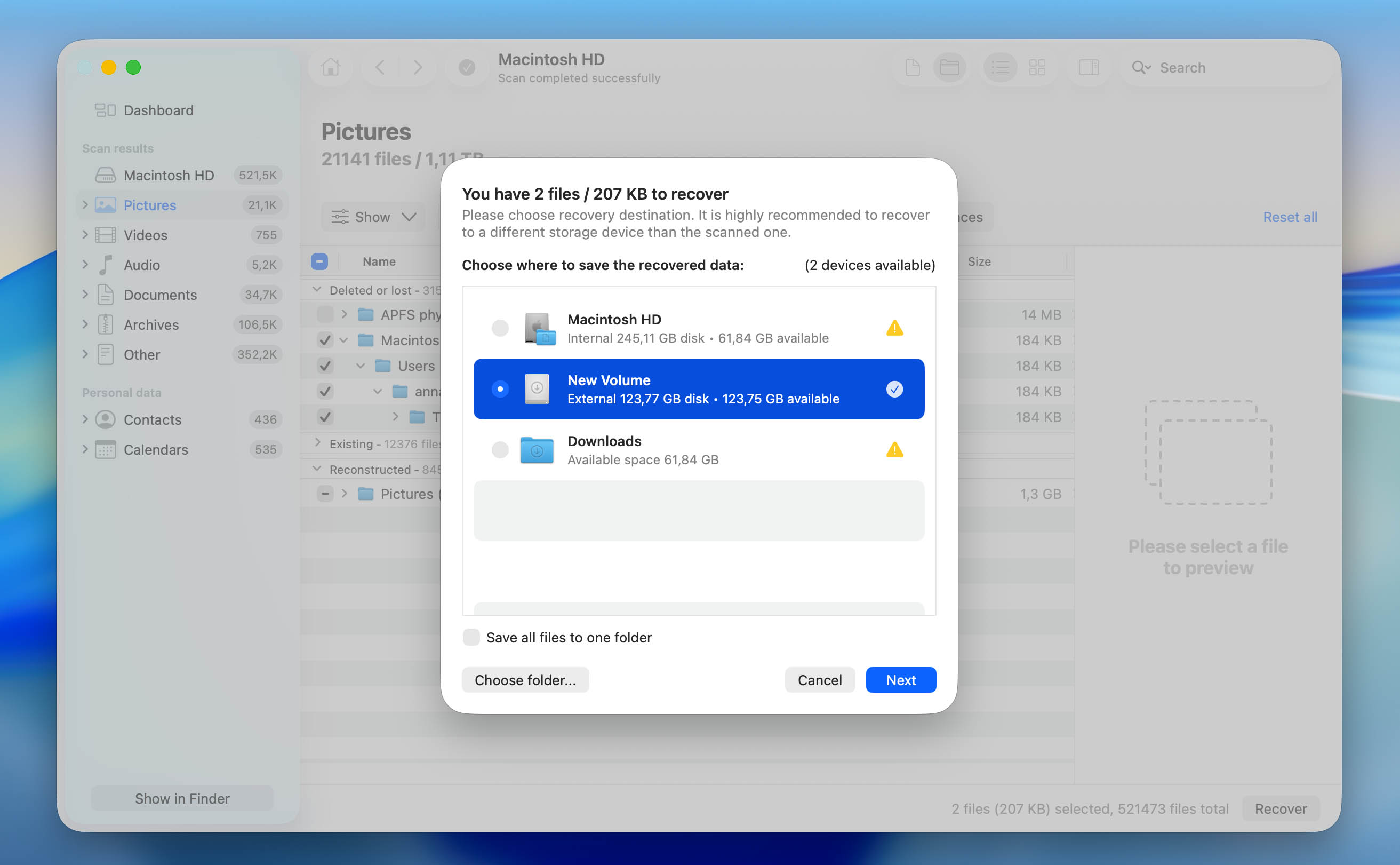Select Macintosh HD scan result
The width and height of the screenshot is (1400, 865).
pyautogui.click(x=182, y=175)
